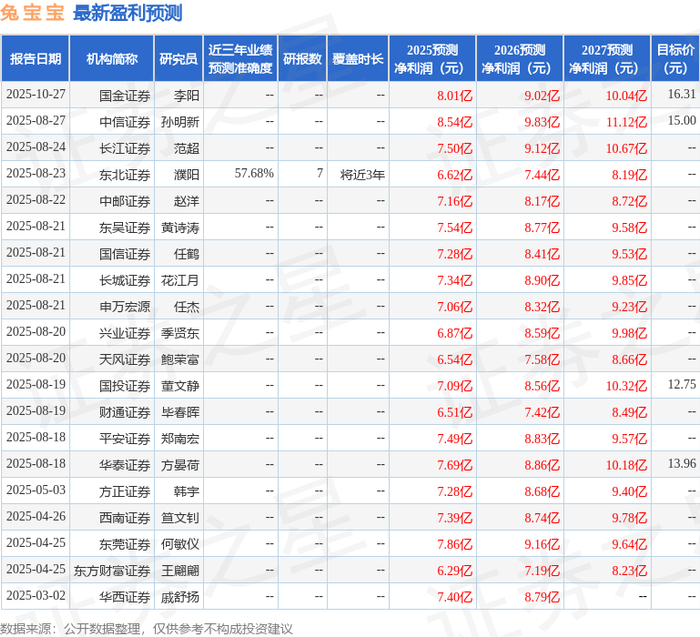The image size is (700, 637).
Task: Click researcher name 方晏荷
Action: click(x=180, y=465)
